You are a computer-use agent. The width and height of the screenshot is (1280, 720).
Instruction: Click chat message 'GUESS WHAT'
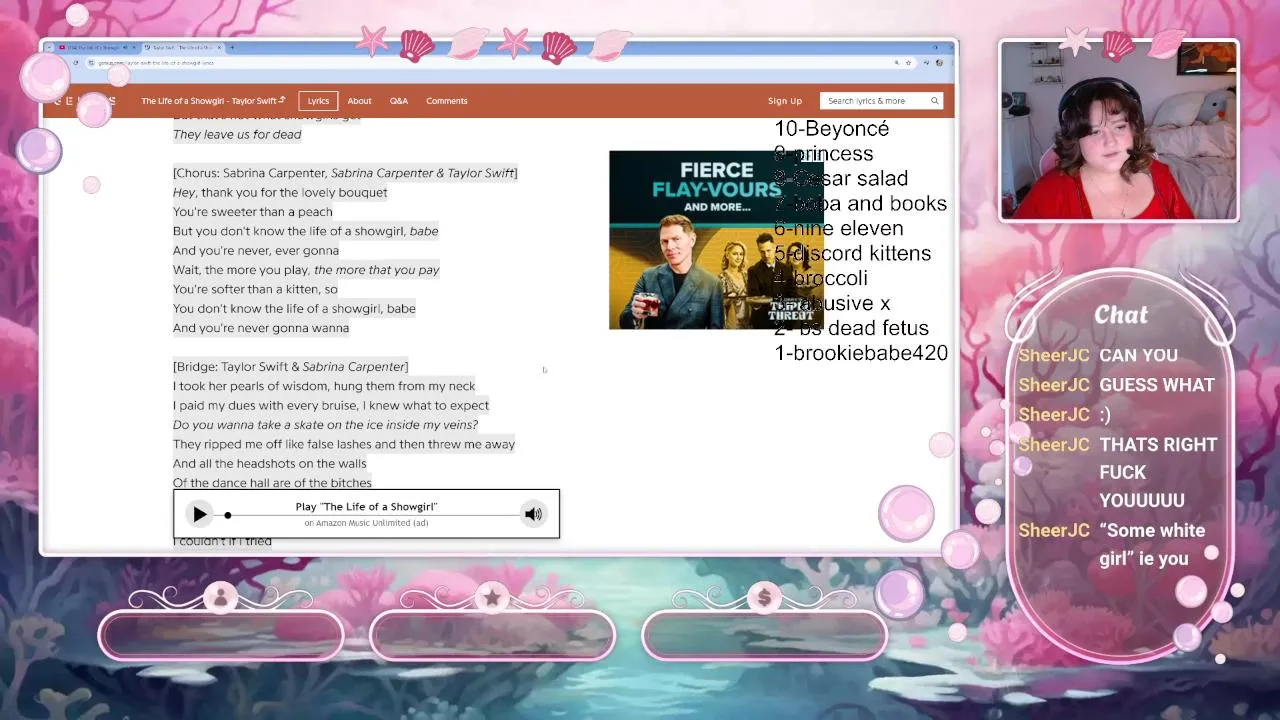1157,385
